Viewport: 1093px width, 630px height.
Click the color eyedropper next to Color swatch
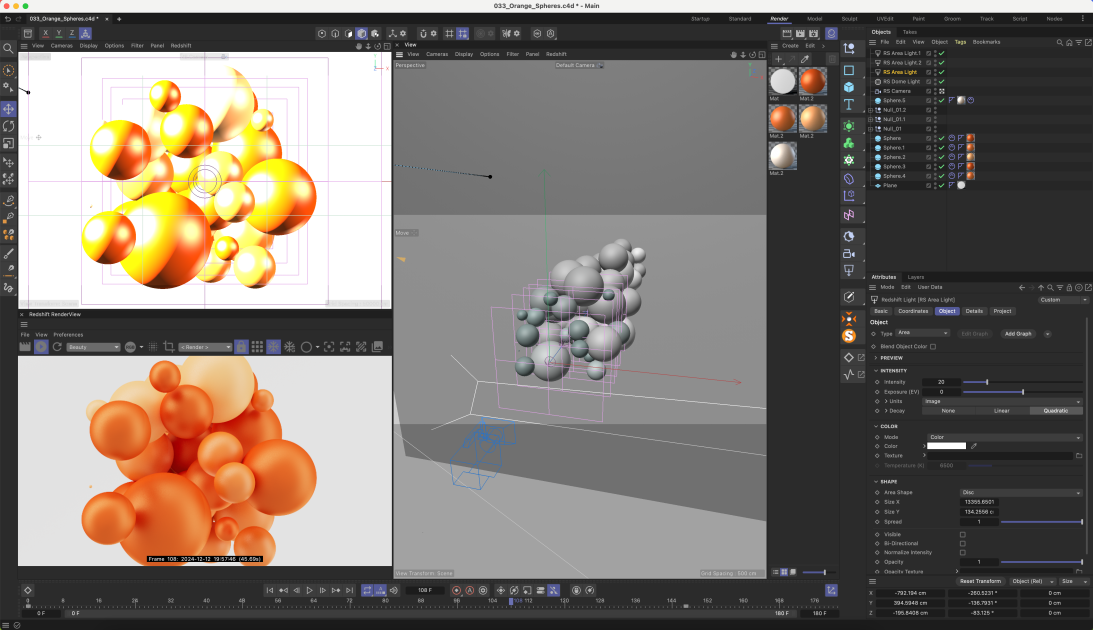pyautogui.click(x=974, y=446)
